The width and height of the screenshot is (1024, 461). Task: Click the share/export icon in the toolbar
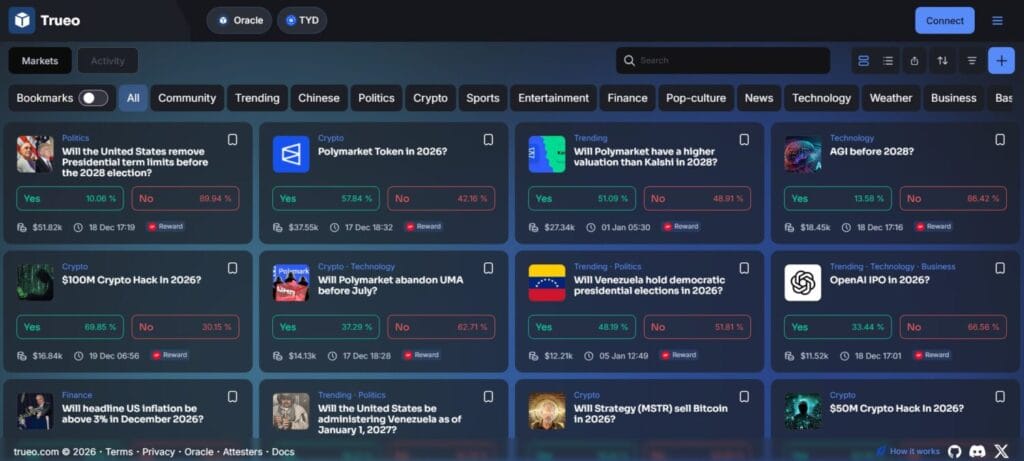914,61
